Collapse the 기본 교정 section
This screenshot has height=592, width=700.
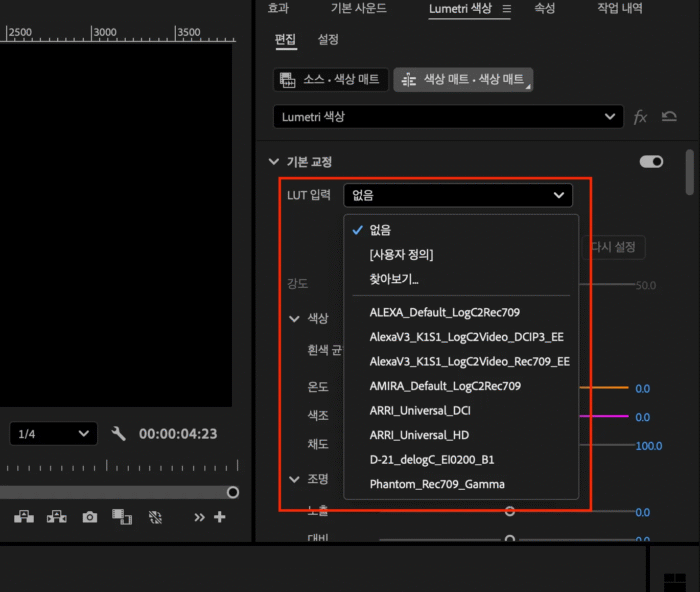coord(273,162)
